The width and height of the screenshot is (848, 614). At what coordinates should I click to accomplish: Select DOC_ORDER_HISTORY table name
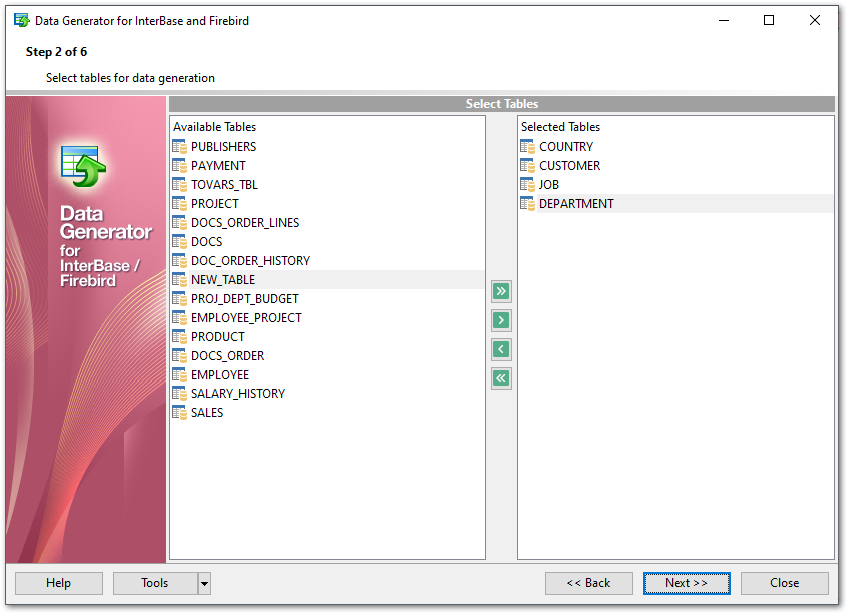pyautogui.click(x=250, y=261)
